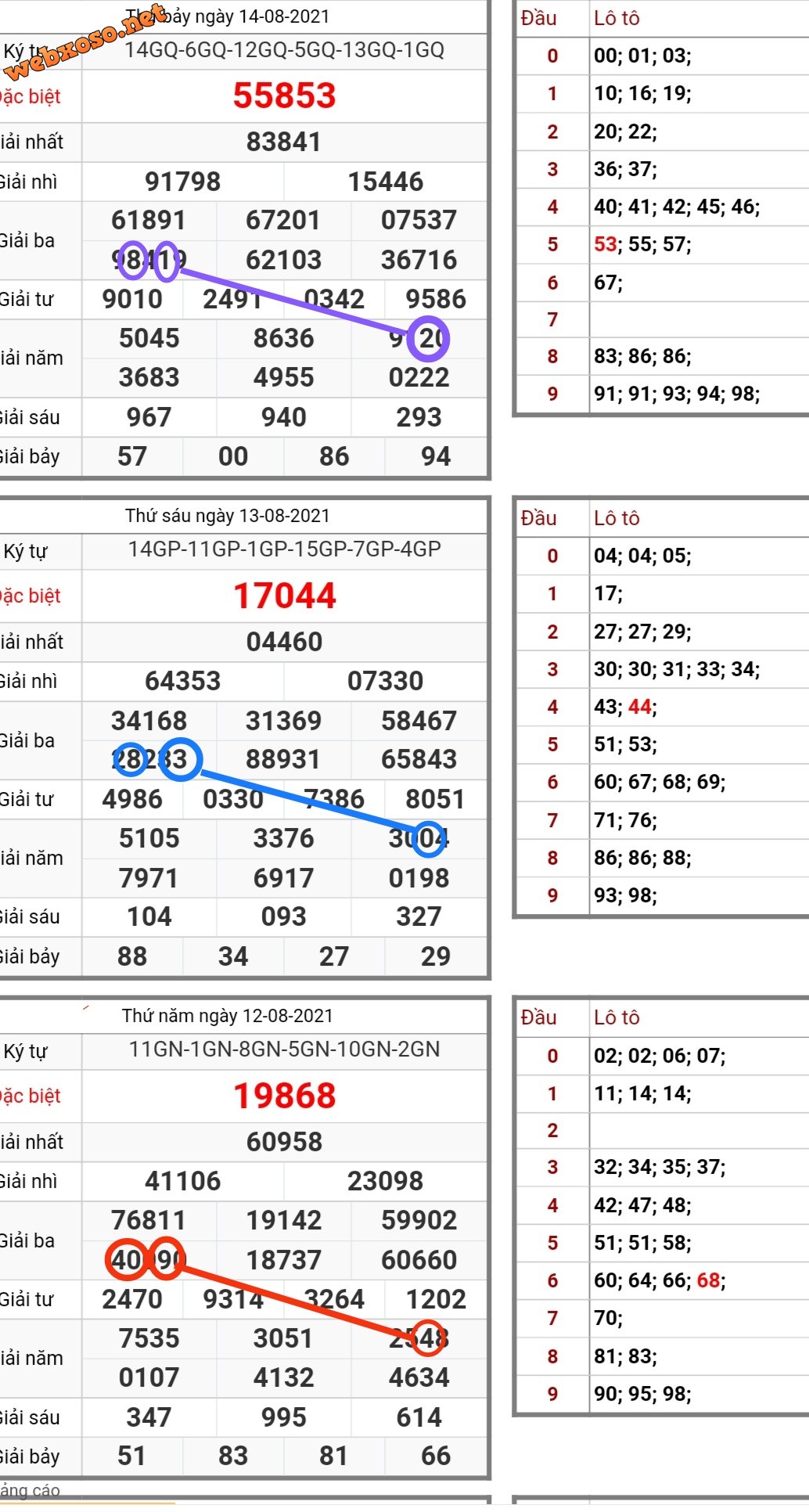Select fifth prize number 4955
Image resolution: width=809 pixels, height=1512 pixels.
(283, 376)
